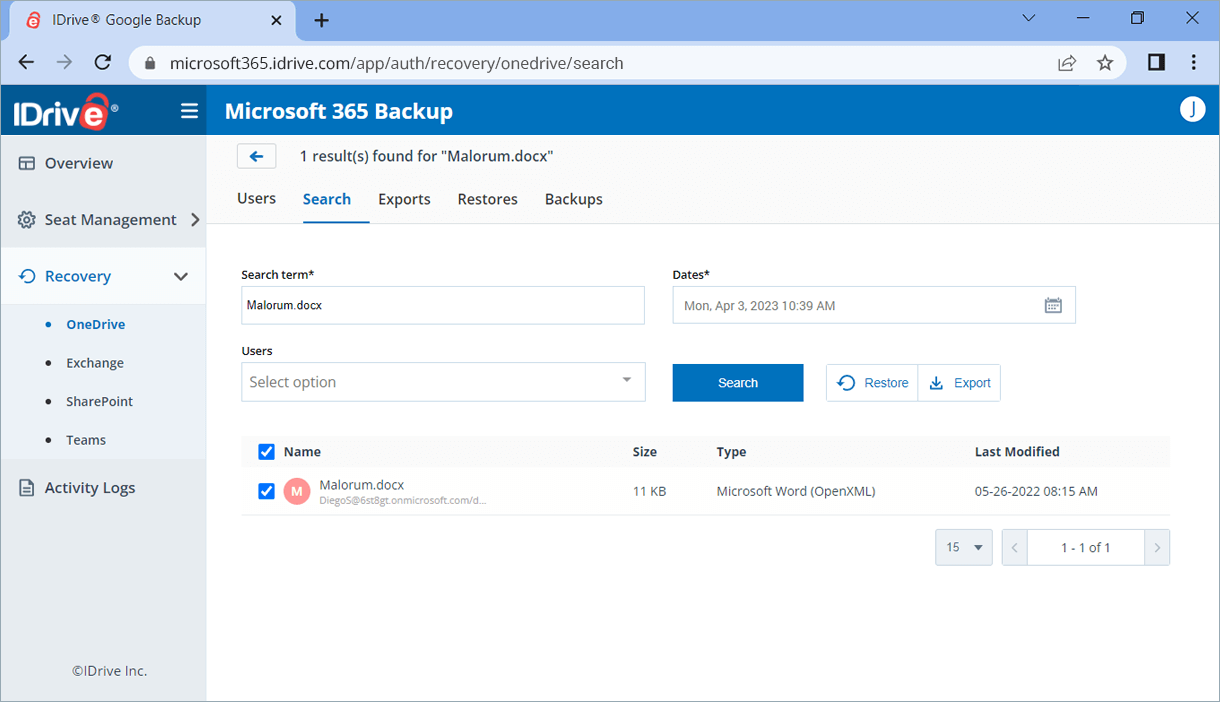Click the back arrow button
Screen dimensions: 1220x702
[256, 156]
